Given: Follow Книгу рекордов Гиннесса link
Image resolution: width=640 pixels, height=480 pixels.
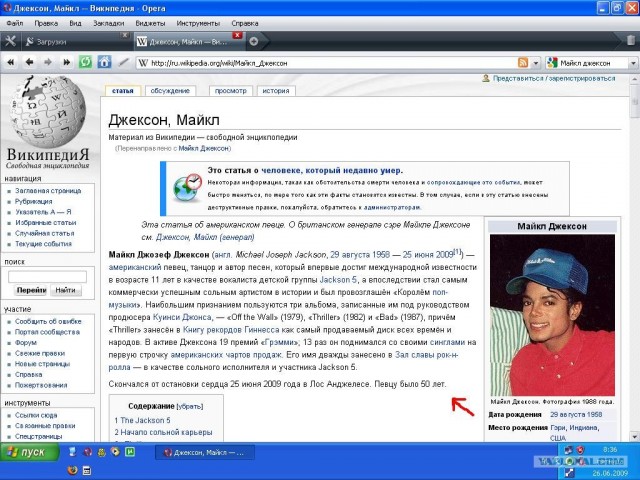Looking at the screenshot, I should tap(231, 330).
